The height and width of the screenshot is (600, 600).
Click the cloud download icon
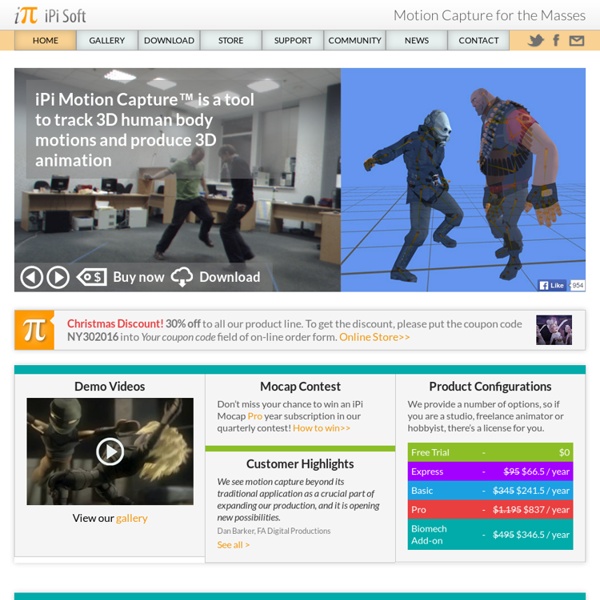pyautogui.click(x=182, y=277)
